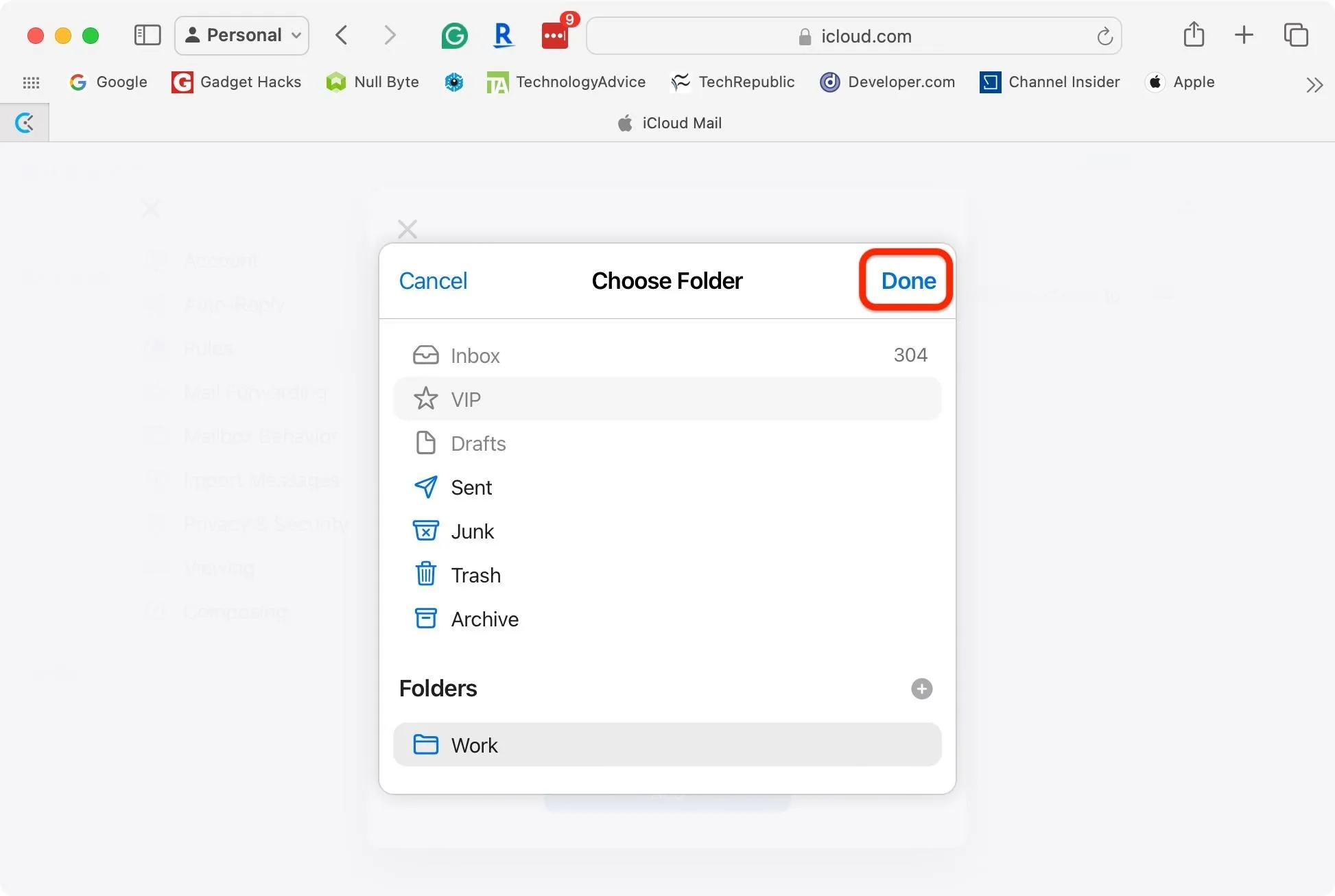Open the Personal profile dropdown

point(242,35)
